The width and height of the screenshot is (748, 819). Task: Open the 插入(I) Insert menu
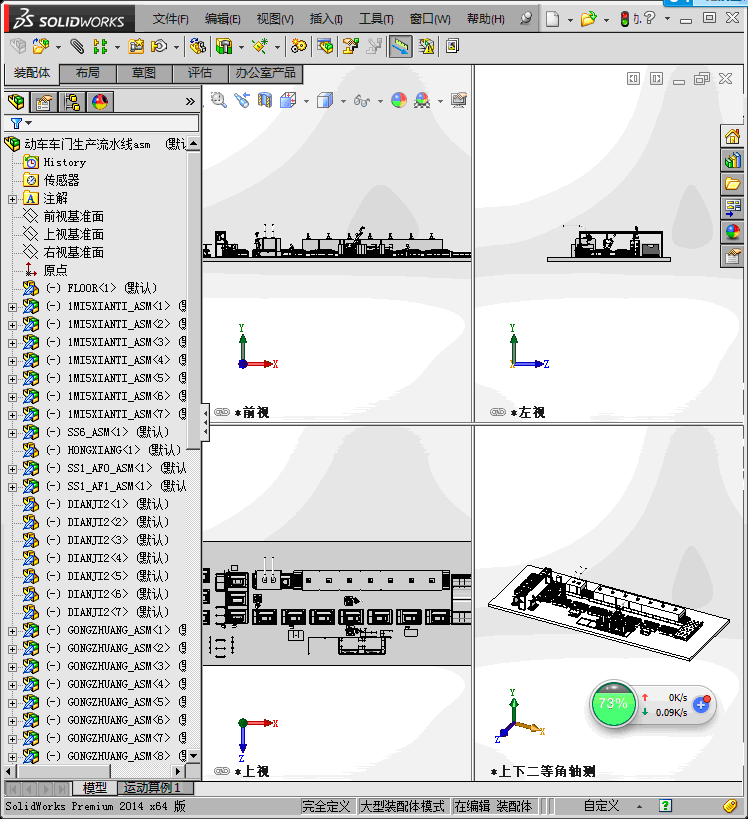tap(326, 19)
